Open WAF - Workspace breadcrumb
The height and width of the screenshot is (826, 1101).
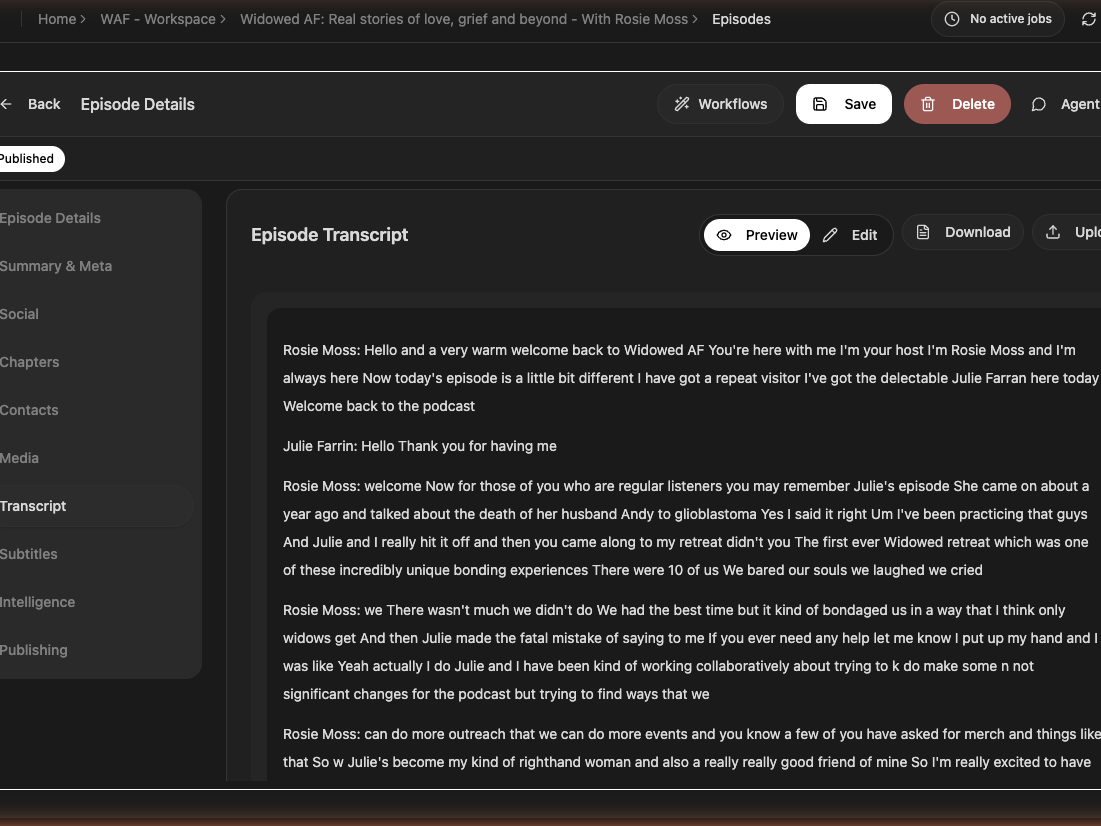tap(158, 19)
